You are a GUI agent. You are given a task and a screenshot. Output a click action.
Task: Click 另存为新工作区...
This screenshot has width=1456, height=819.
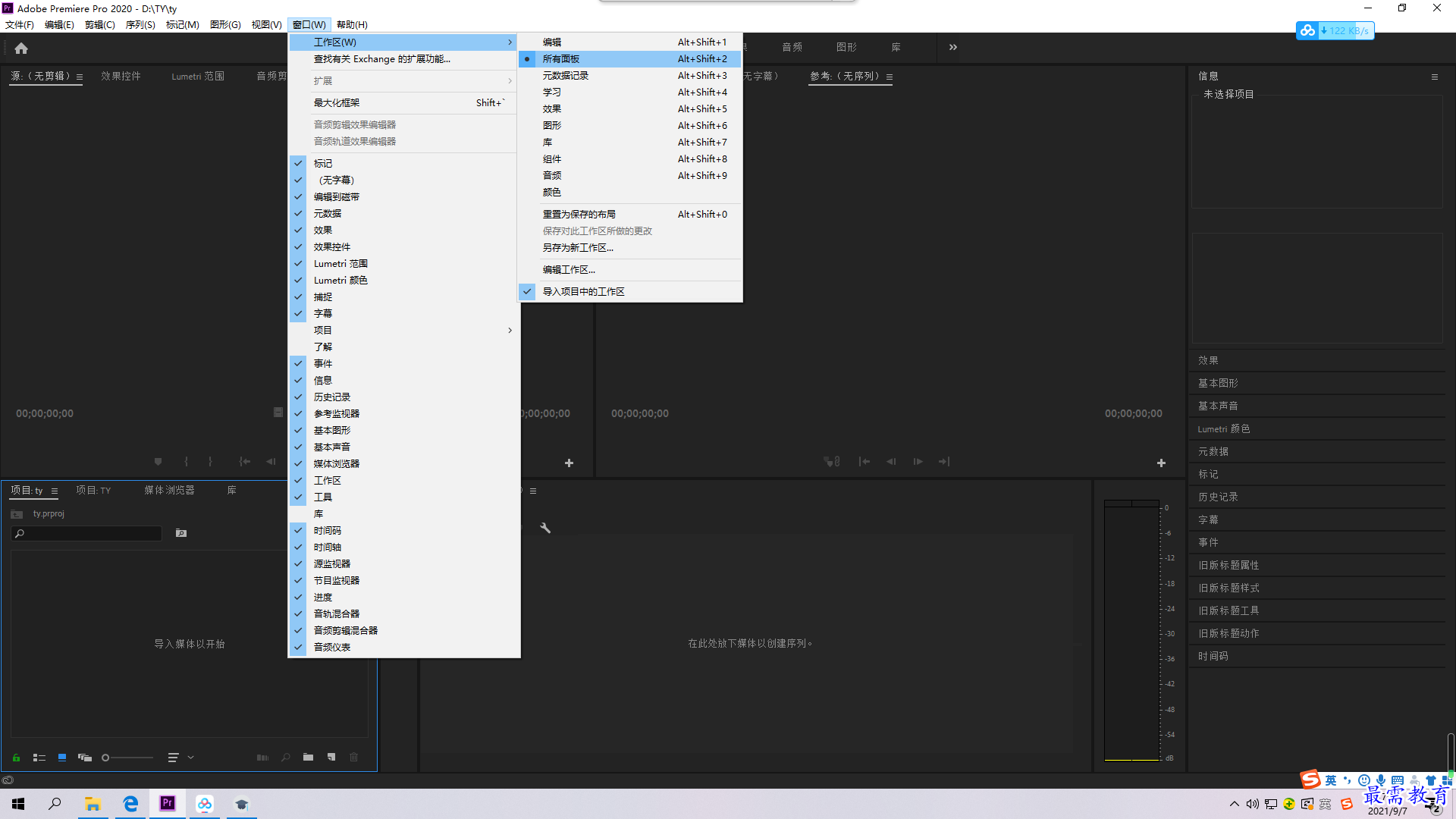(x=629, y=247)
